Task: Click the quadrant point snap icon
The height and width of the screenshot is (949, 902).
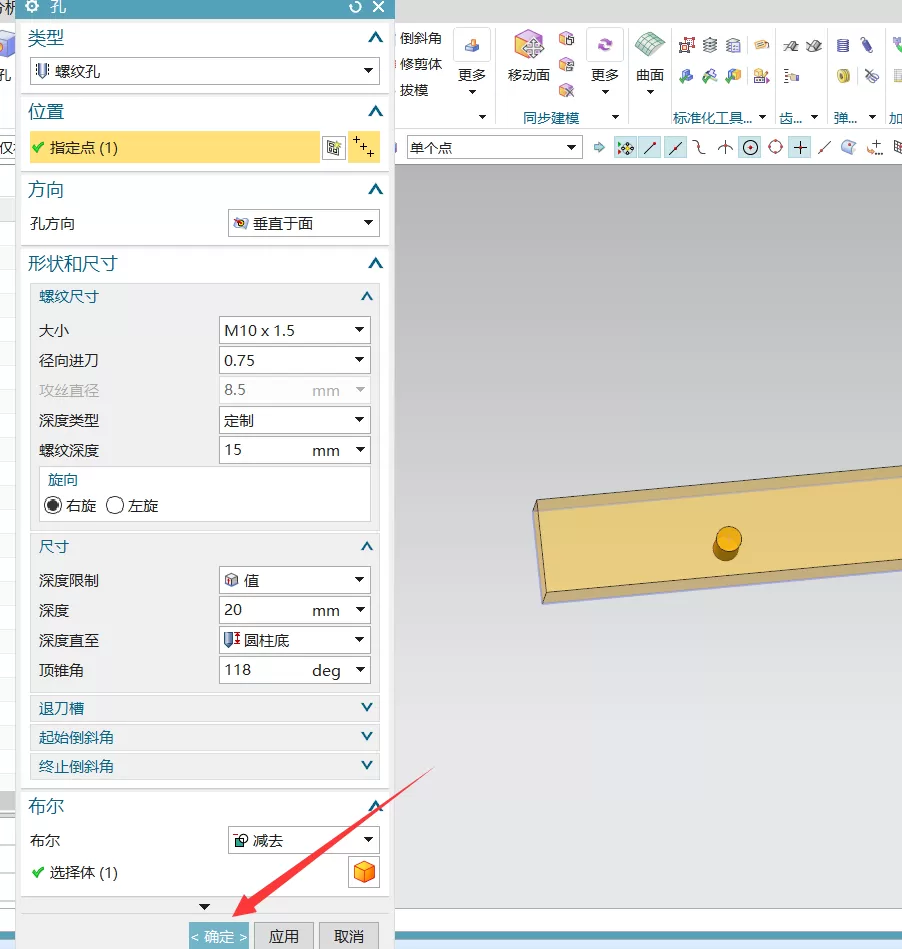Action: pyautogui.click(x=775, y=147)
